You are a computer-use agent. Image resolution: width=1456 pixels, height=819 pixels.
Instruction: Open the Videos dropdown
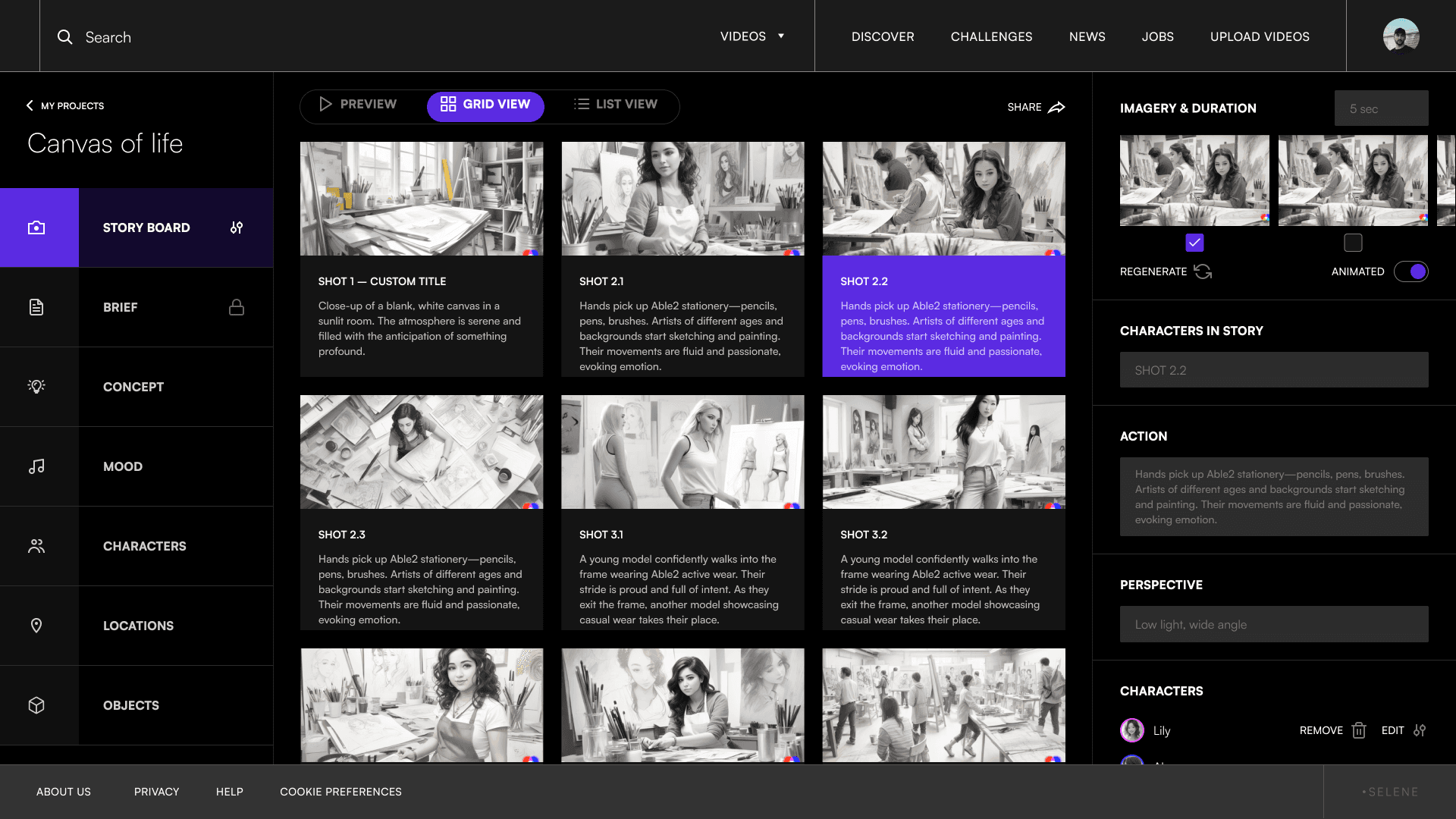coord(752,36)
